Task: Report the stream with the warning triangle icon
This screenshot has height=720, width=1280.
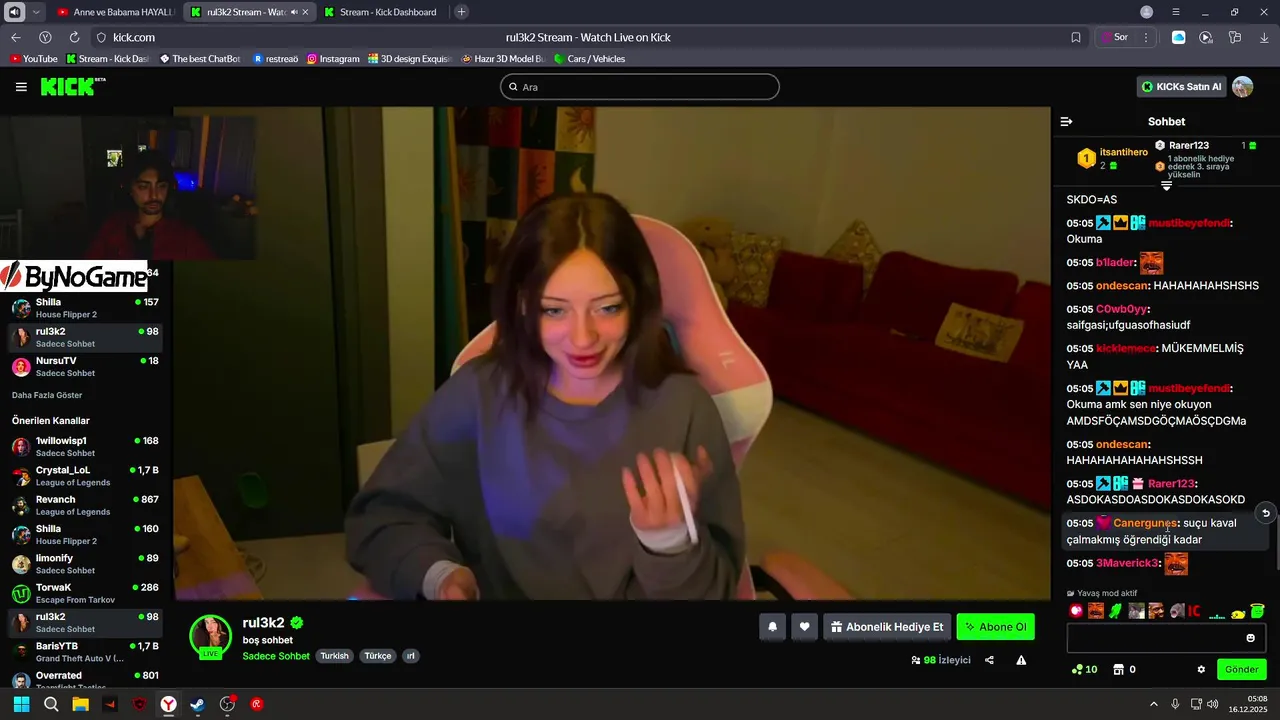Action: pyautogui.click(x=1021, y=660)
